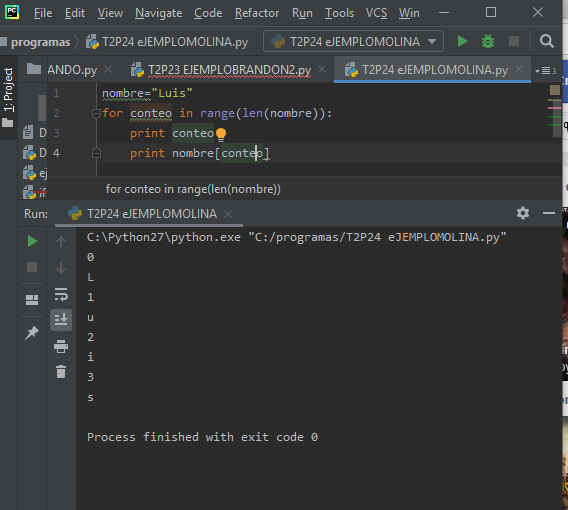The width and height of the screenshot is (568, 510).
Task: Click 'print conteo' code on line 3
Action: click(x=172, y=133)
